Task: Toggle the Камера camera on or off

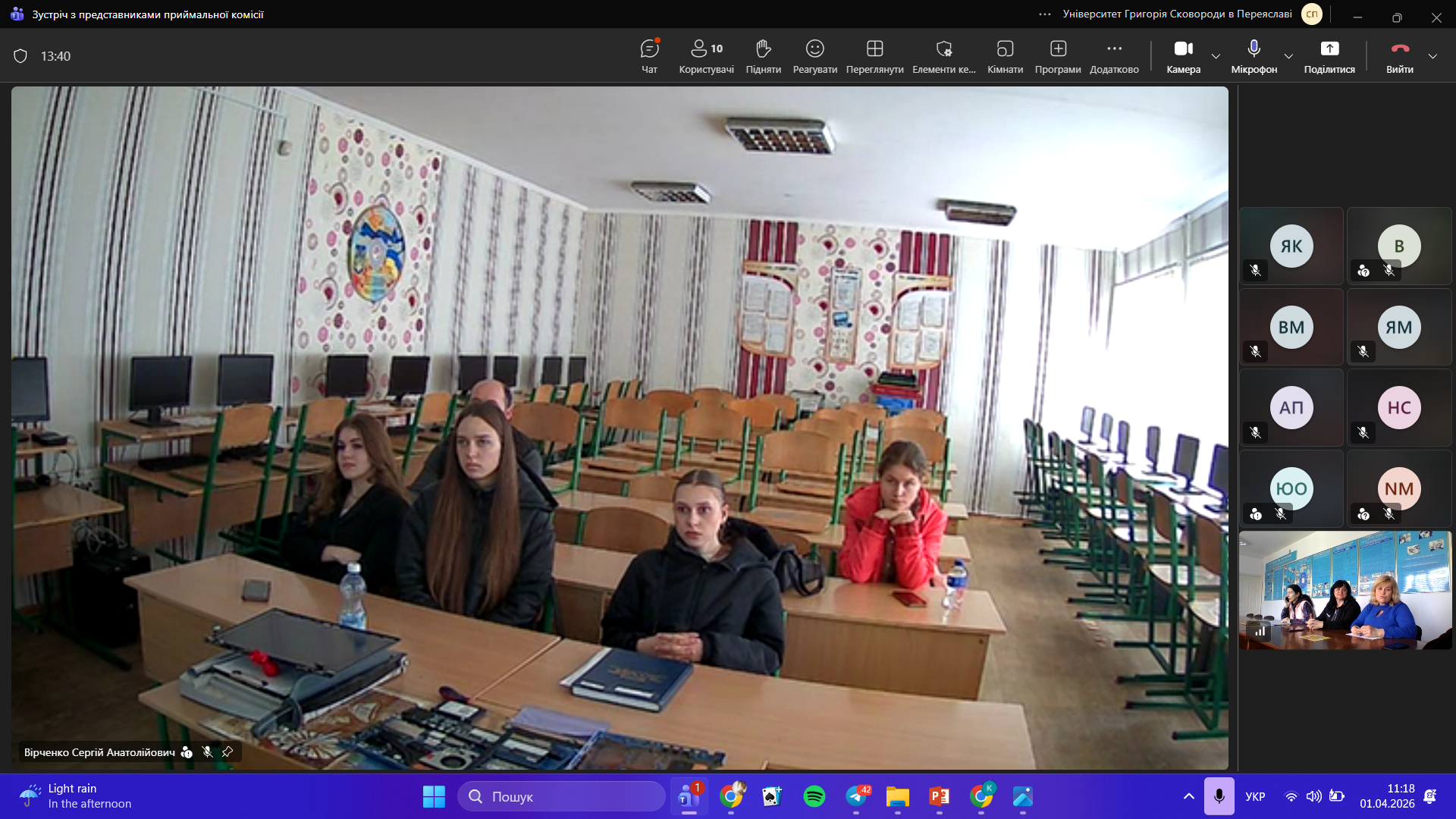Action: [1183, 56]
